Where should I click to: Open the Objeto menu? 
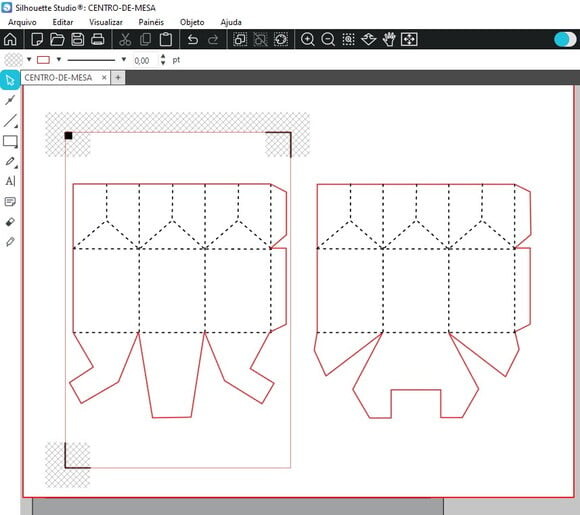click(192, 22)
